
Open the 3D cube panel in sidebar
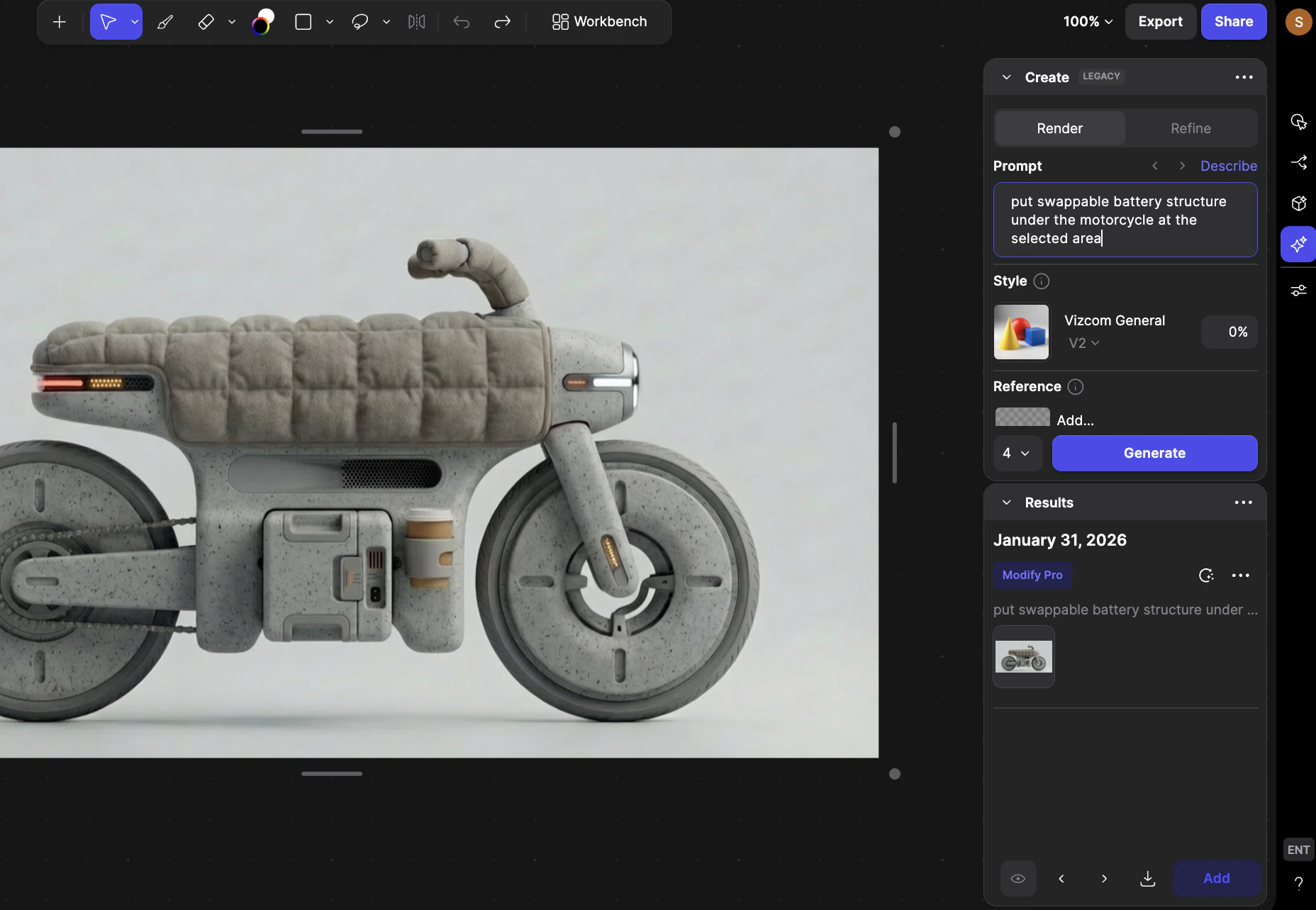1298,203
